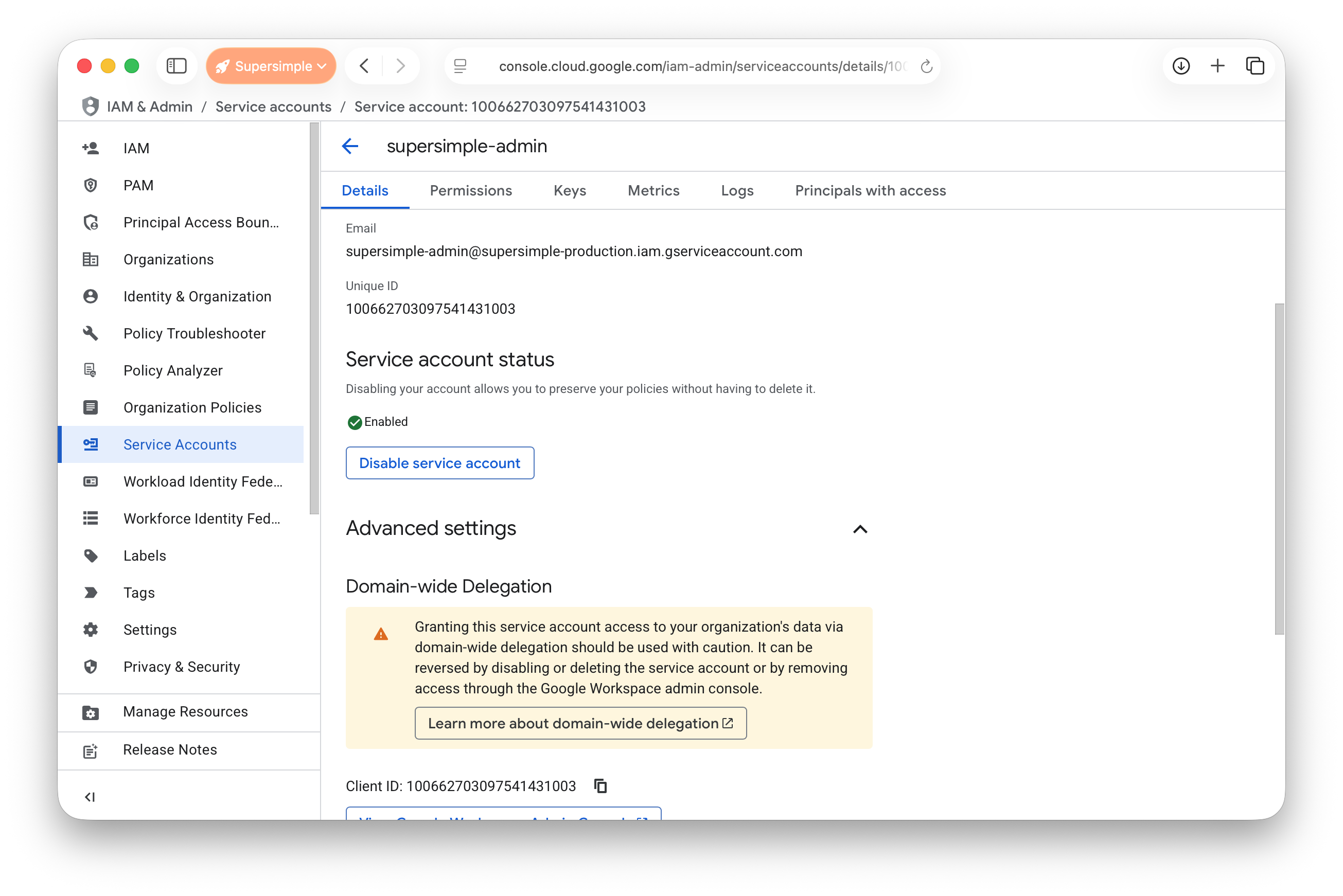Open Learn more about domain-wide delegation
This screenshot has height=896, width=1343.
580,723
